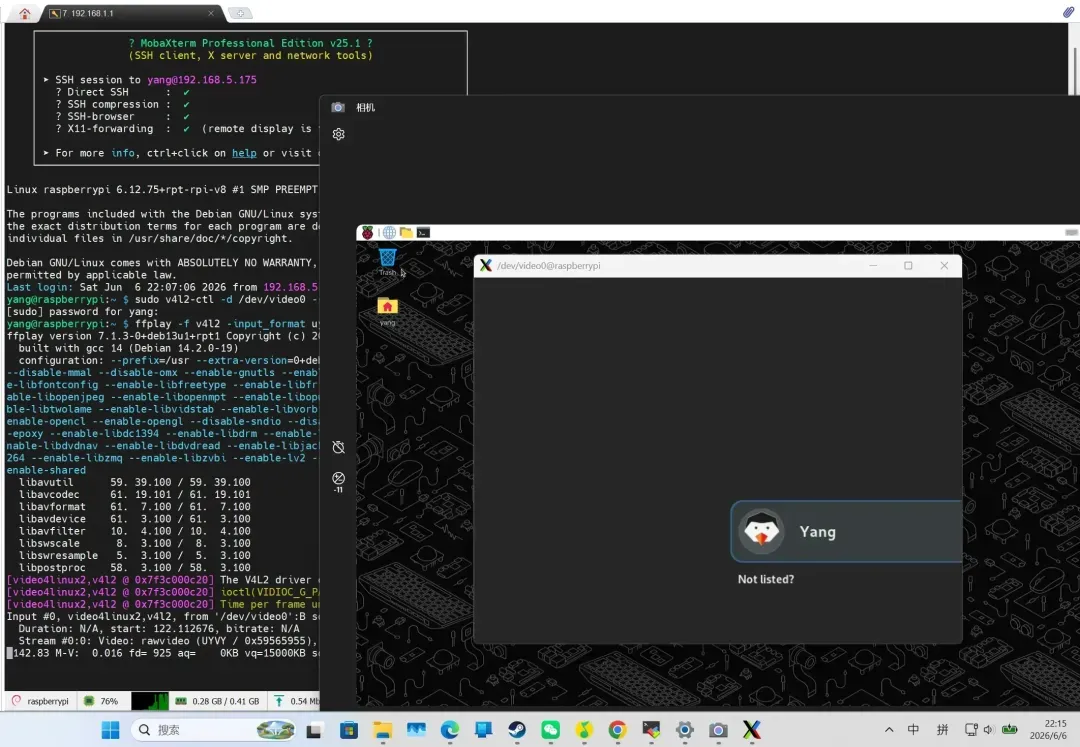The width and height of the screenshot is (1080, 747).
Task: Click '[sudo] password for yang:' line
Action: [x=83, y=312]
